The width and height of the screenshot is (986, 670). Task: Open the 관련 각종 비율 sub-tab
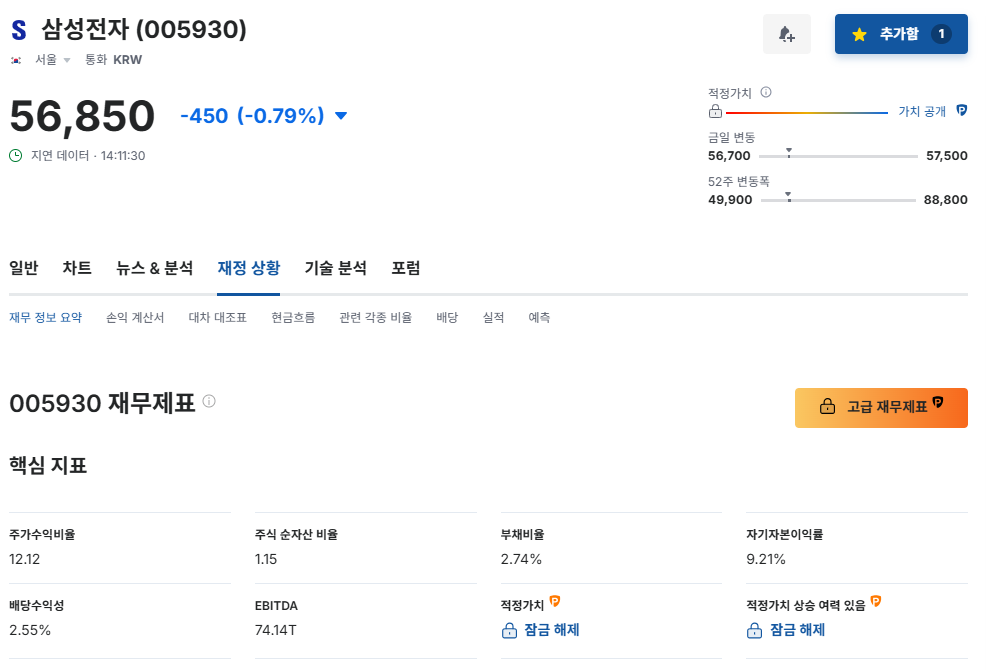pos(375,318)
